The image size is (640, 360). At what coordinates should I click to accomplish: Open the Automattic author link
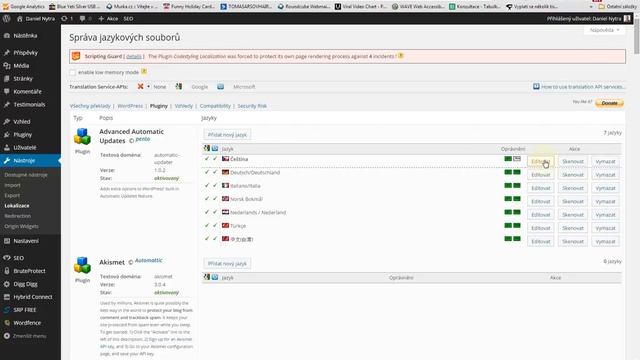pyautogui.click(x=148, y=260)
